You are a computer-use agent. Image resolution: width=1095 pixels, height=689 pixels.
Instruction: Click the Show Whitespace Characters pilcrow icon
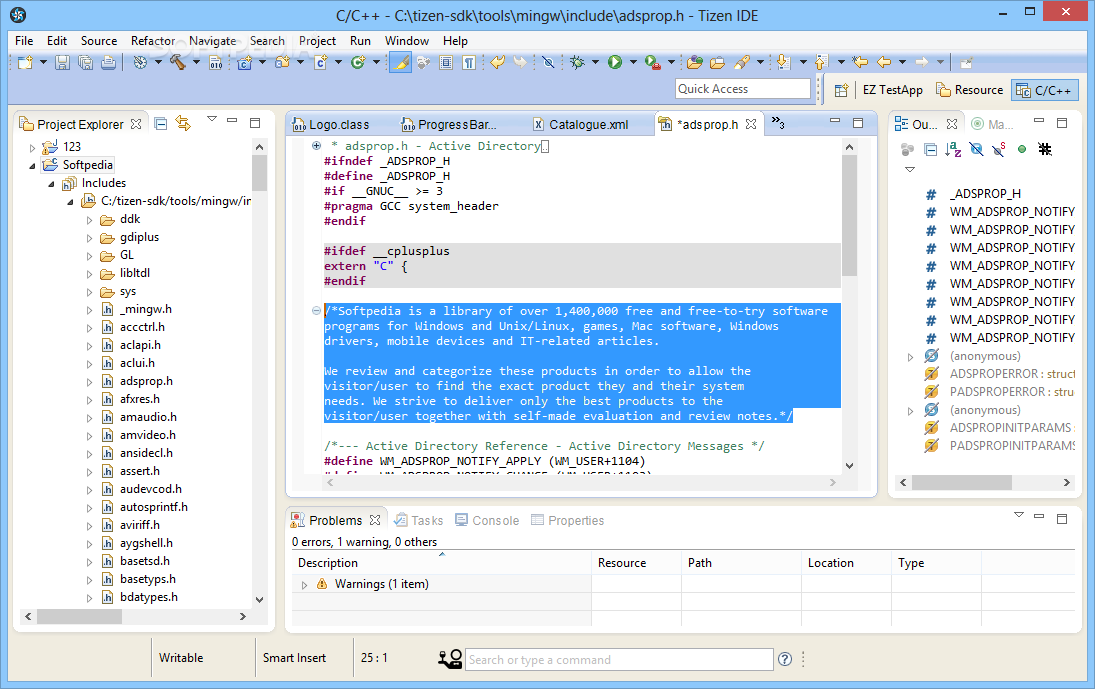point(469,63)
